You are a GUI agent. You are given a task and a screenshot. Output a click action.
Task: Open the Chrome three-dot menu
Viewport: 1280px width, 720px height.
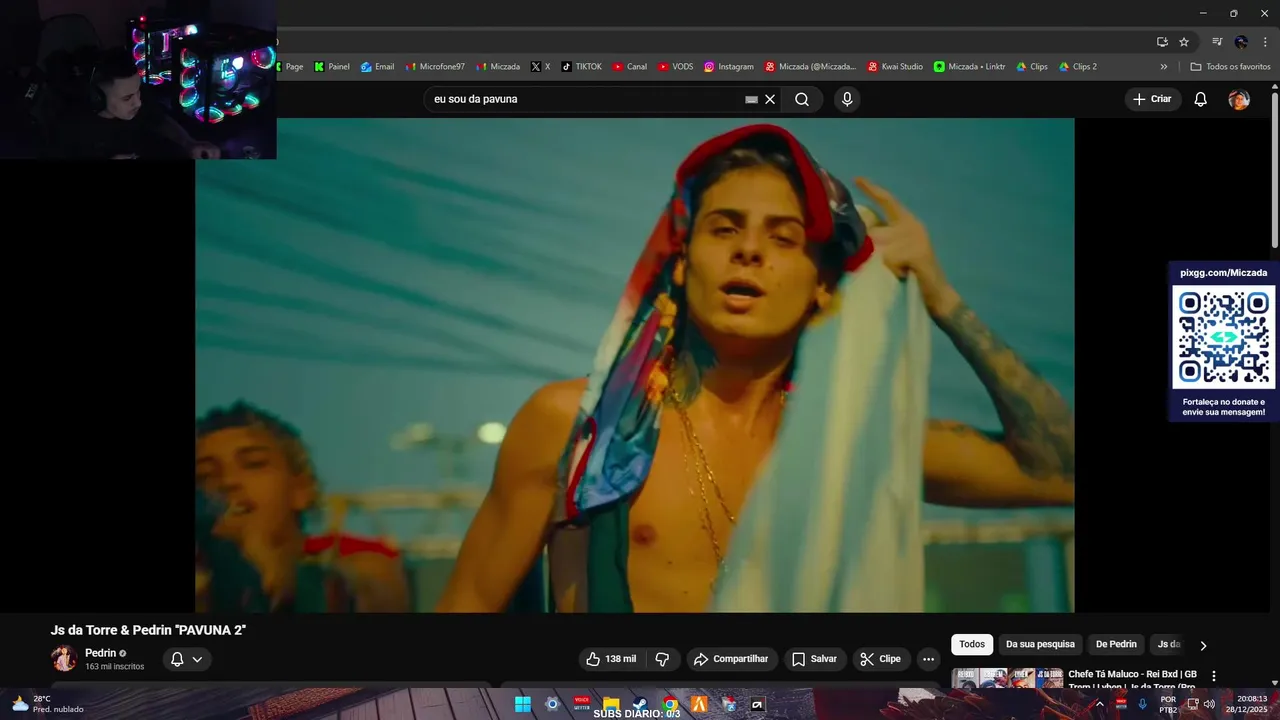1265,42
